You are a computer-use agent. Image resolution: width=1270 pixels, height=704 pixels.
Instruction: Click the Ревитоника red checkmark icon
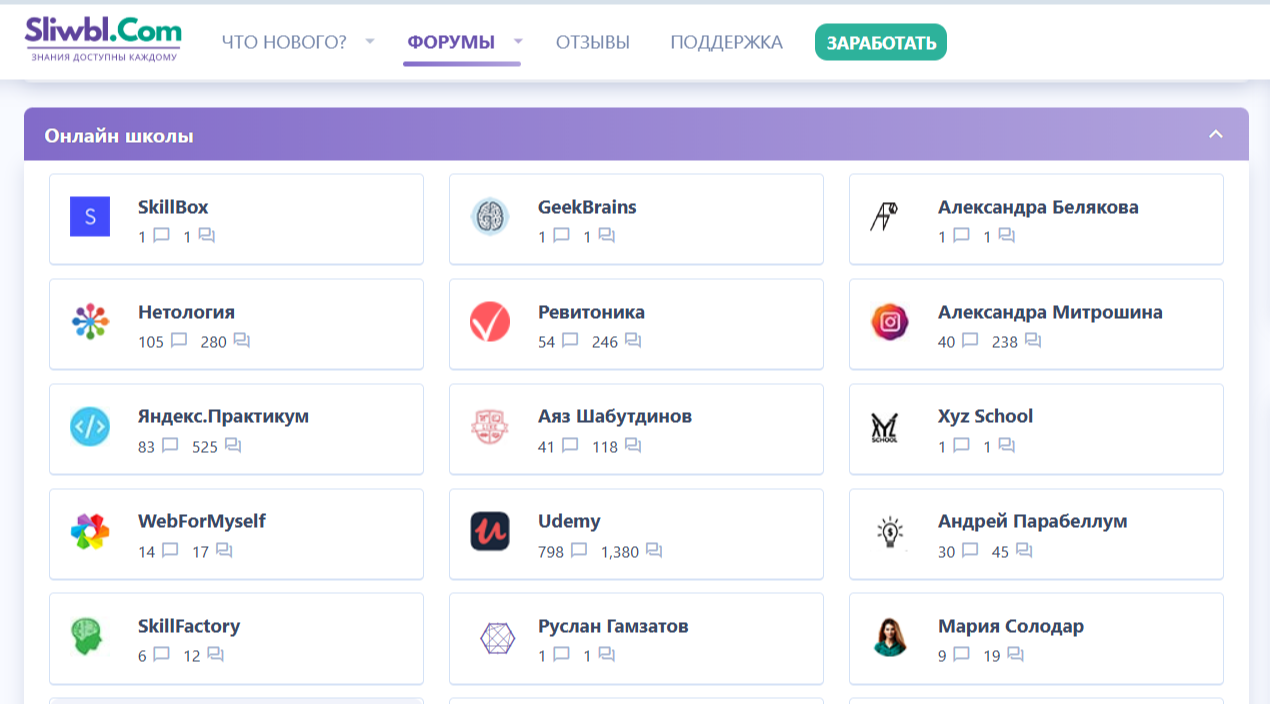click(x=490, y=322)
